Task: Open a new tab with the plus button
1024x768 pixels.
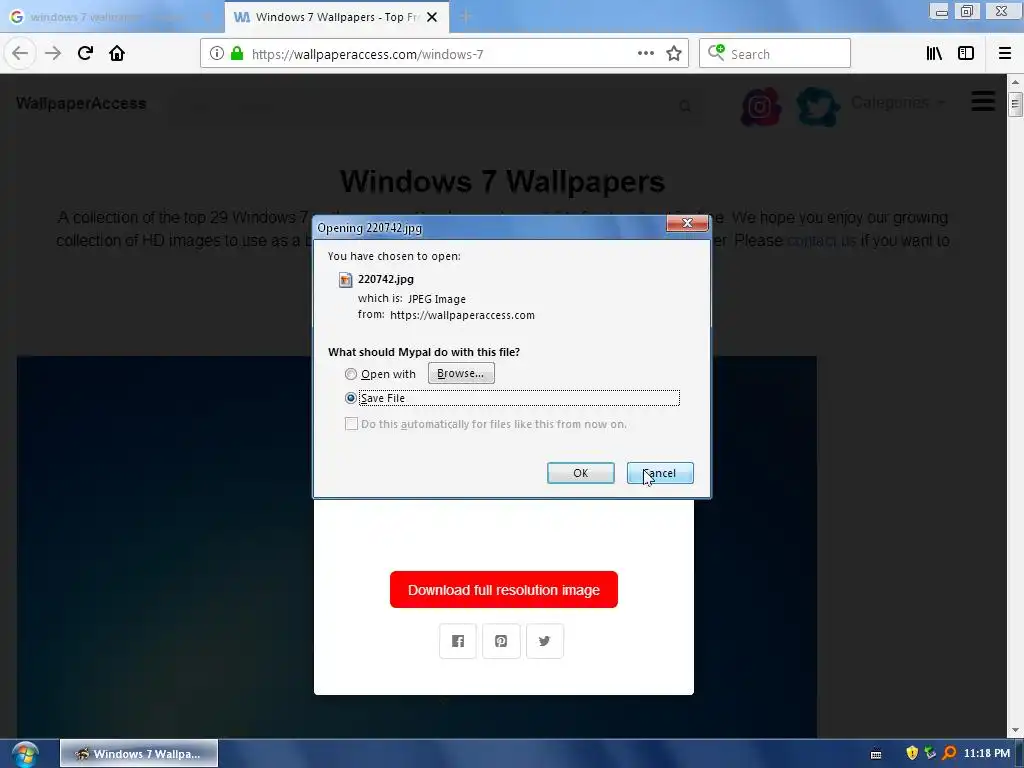Action: pos(466,17)
